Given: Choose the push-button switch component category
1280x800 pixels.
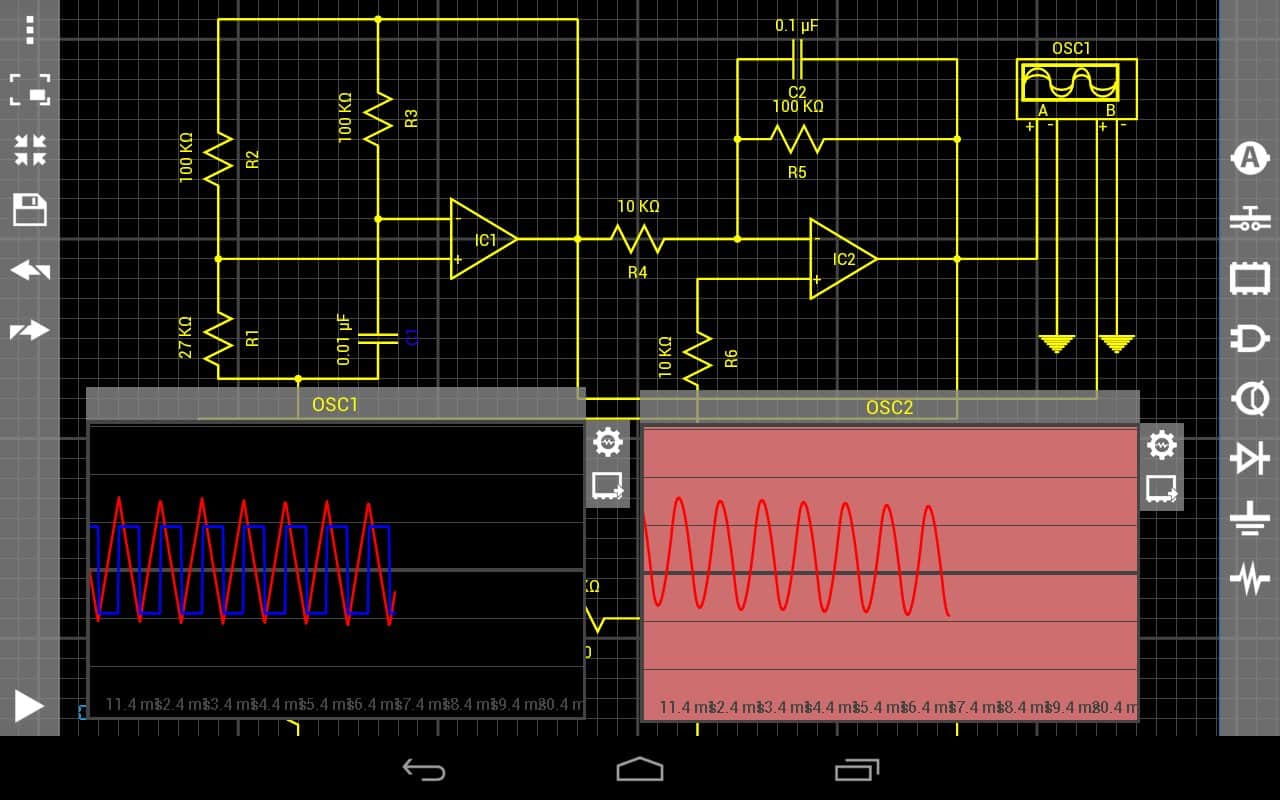Looking at the screenshot, I should (1249, 219).
